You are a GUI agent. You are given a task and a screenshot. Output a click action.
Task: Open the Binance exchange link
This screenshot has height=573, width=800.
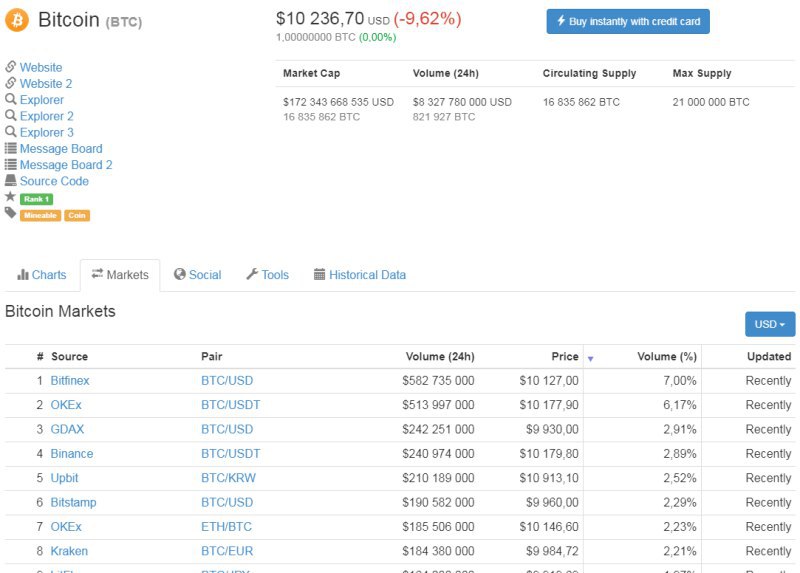[x=71, y=454]
